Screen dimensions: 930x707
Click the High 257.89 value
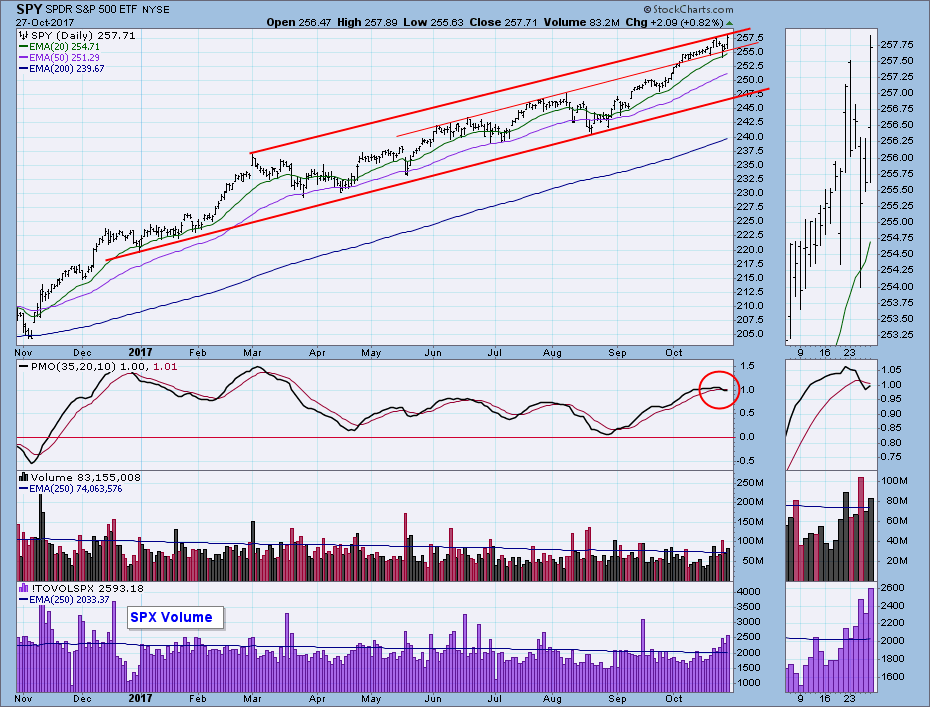click(x=367, y=23)
